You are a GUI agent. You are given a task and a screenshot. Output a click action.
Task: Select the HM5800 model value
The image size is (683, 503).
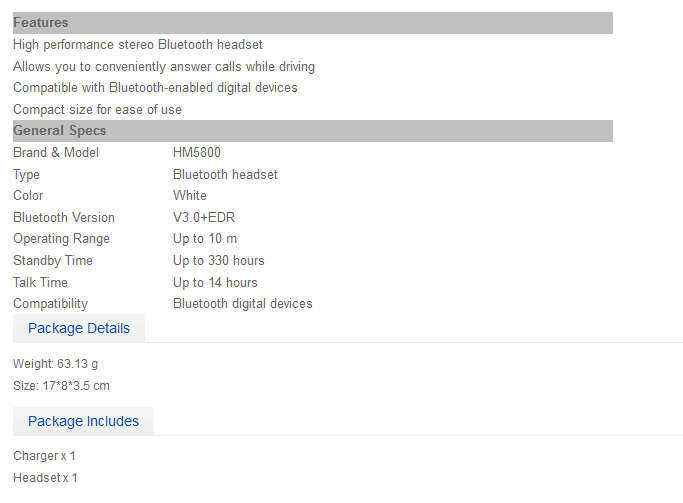[197, 152]
